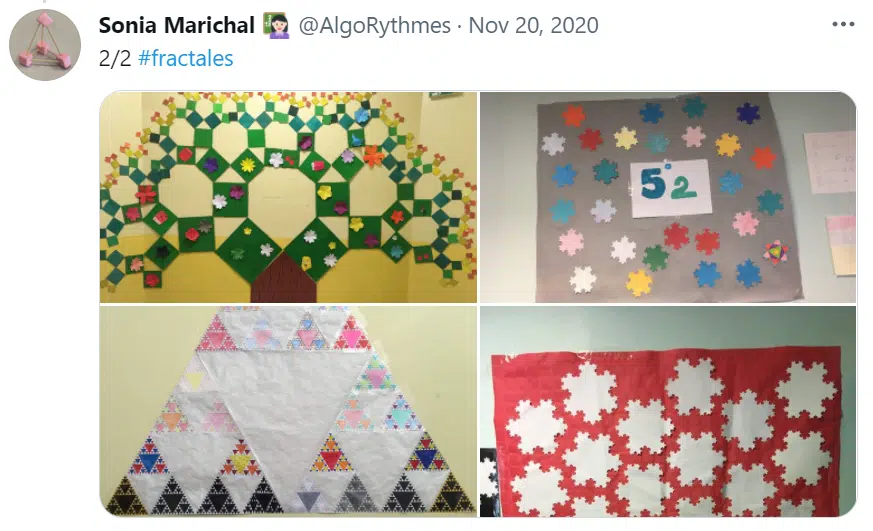Open the three-dot more options menu

843,24
